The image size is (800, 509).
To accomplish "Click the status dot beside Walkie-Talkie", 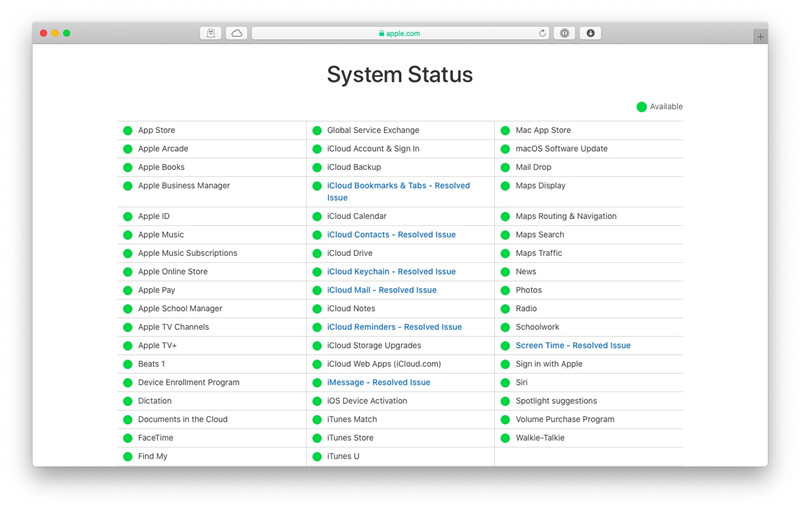I will 505,438.
